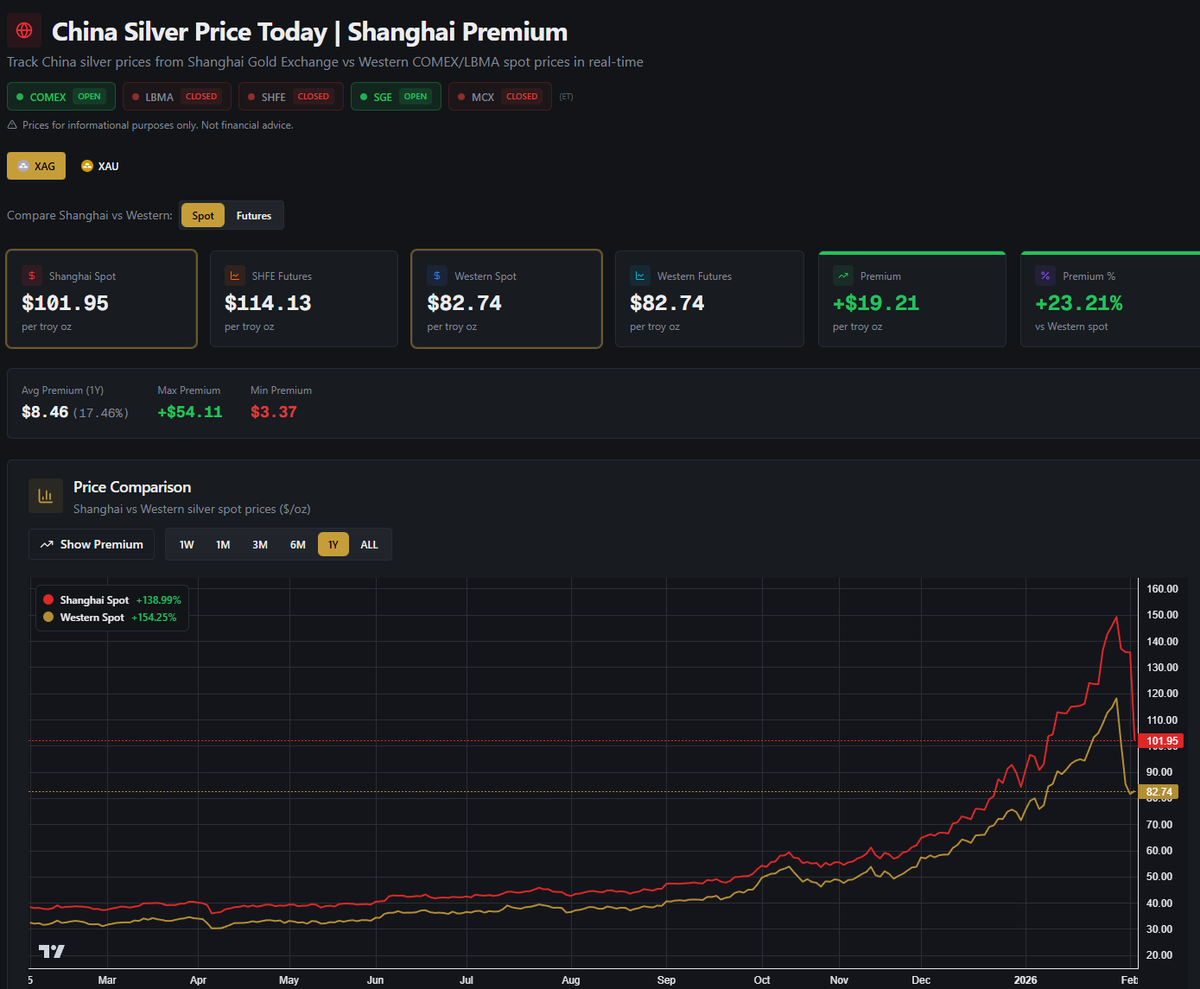Click the gold 82.74 price axis label
The image size is (1200, 989).
click(x=1158, y=792)
